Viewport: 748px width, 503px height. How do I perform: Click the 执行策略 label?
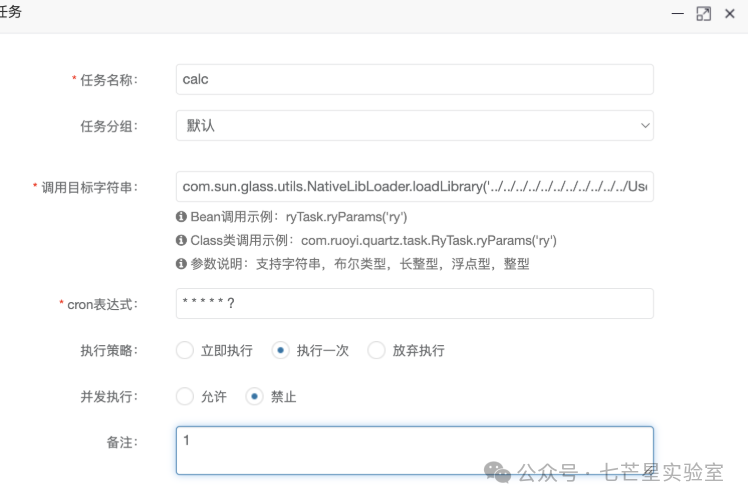pyautogui.click(x=109, y=351)
